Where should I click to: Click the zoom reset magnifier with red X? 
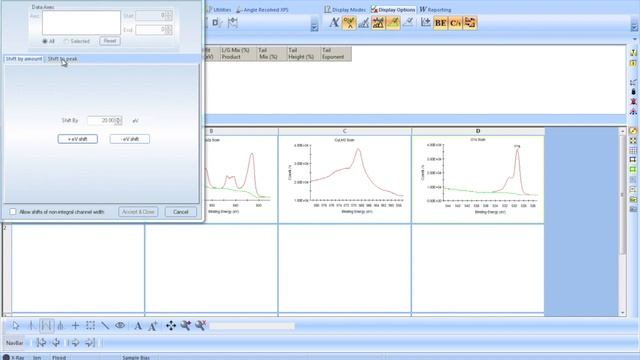[x=200, y=325]
